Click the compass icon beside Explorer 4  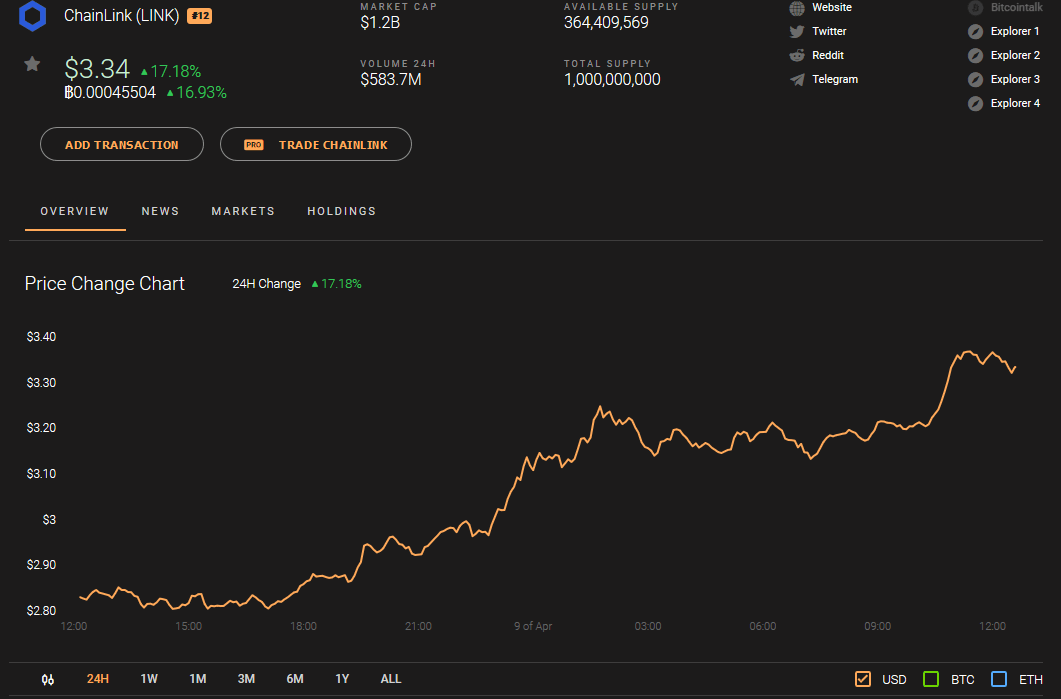[975, 104]
